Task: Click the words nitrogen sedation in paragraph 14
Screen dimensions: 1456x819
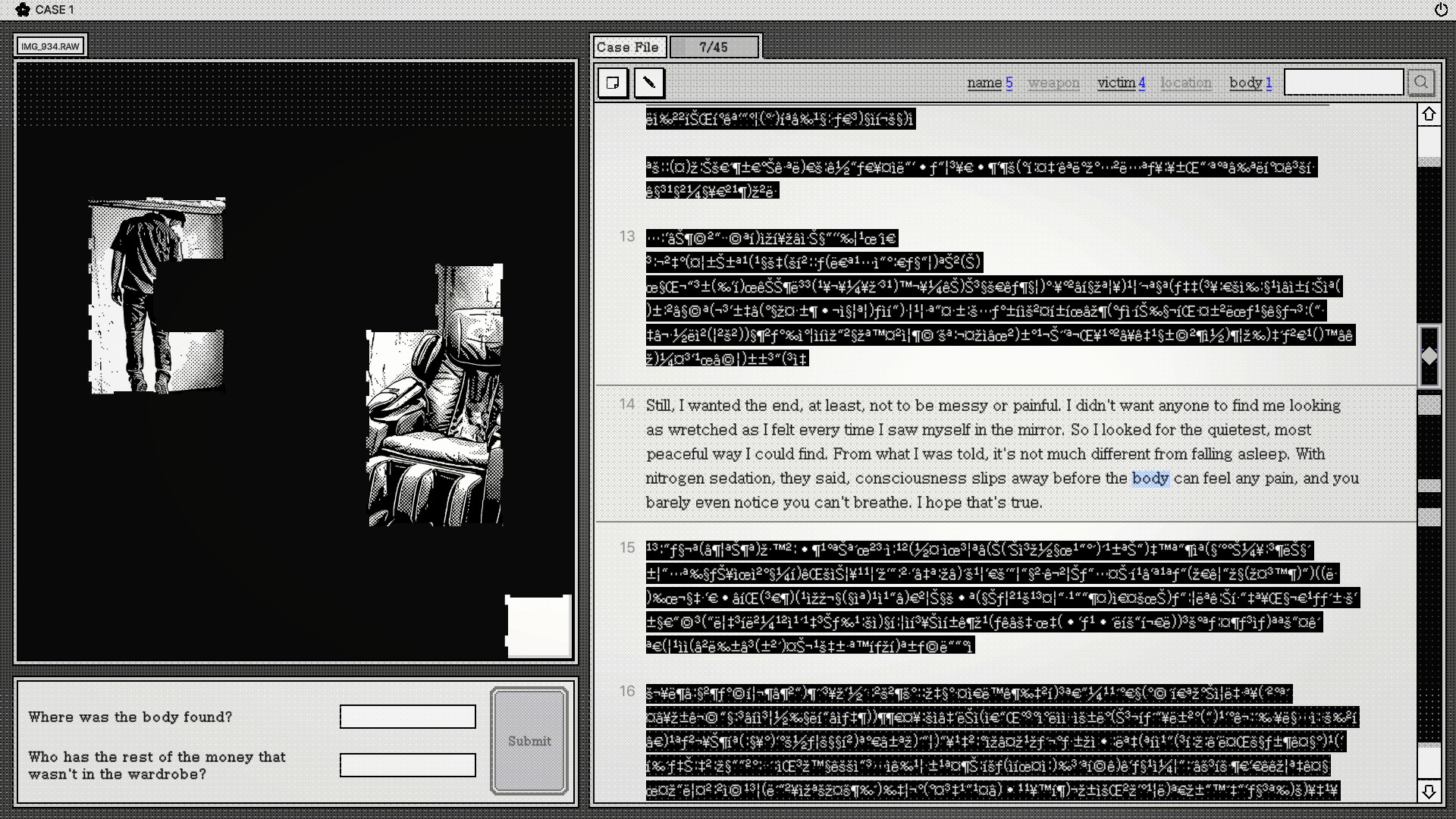Action: click(x=708, y=478)
